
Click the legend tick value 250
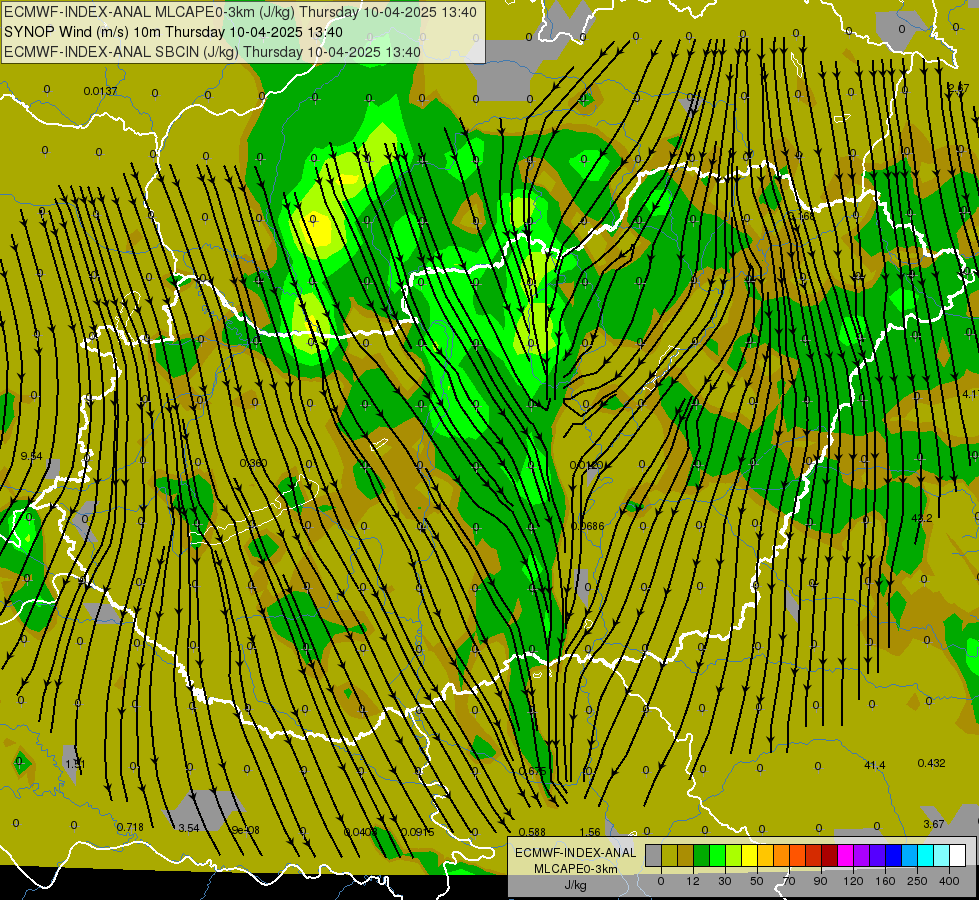917,881
